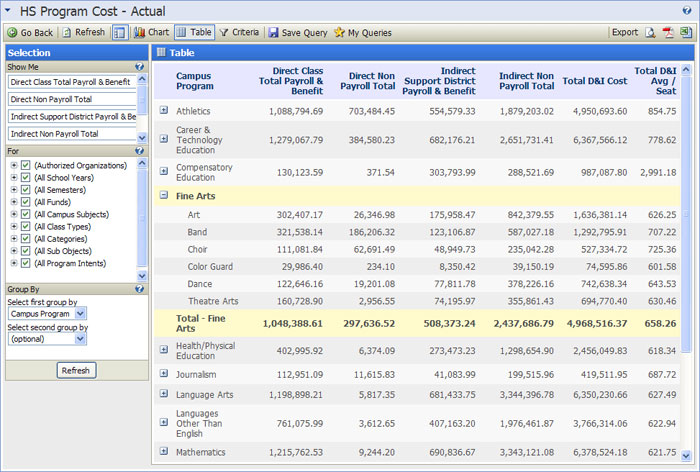
Task: Open the first group by Campus Program dropdown
Action: tap(47, 314)
